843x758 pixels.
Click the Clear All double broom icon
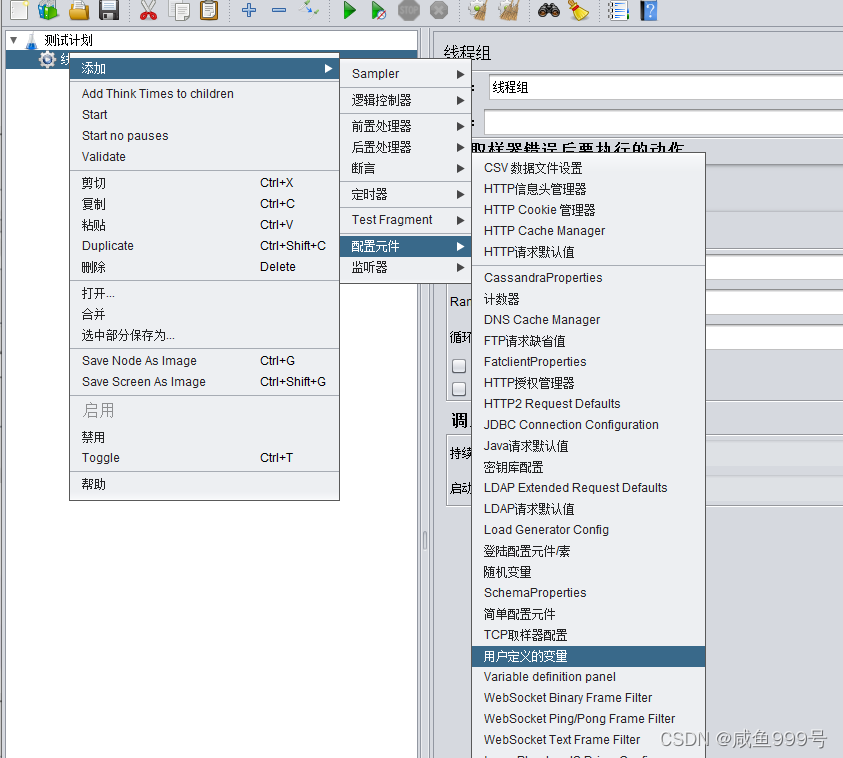(x=509, y=10)
